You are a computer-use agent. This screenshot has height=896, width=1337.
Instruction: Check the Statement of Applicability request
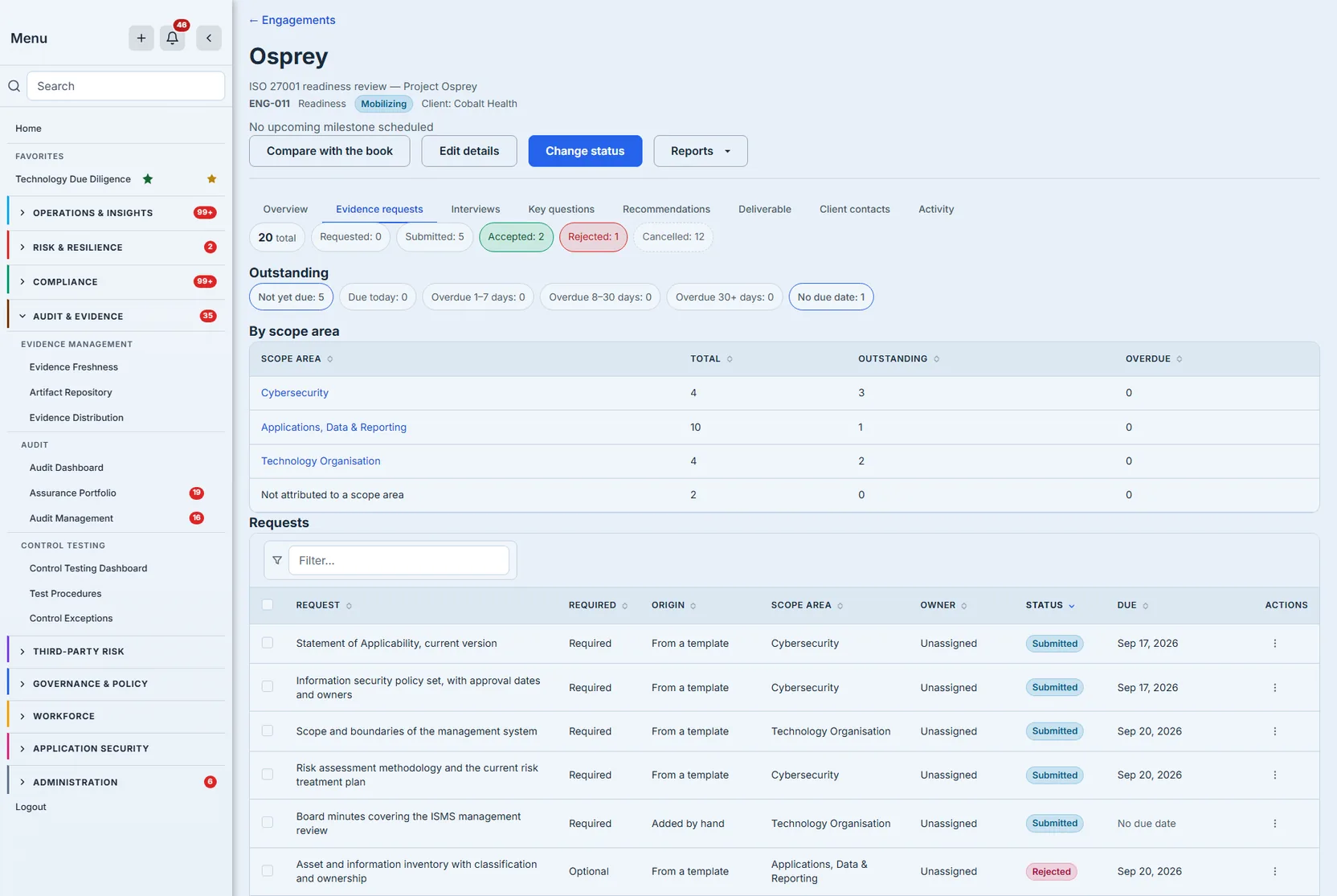[268, 643]
